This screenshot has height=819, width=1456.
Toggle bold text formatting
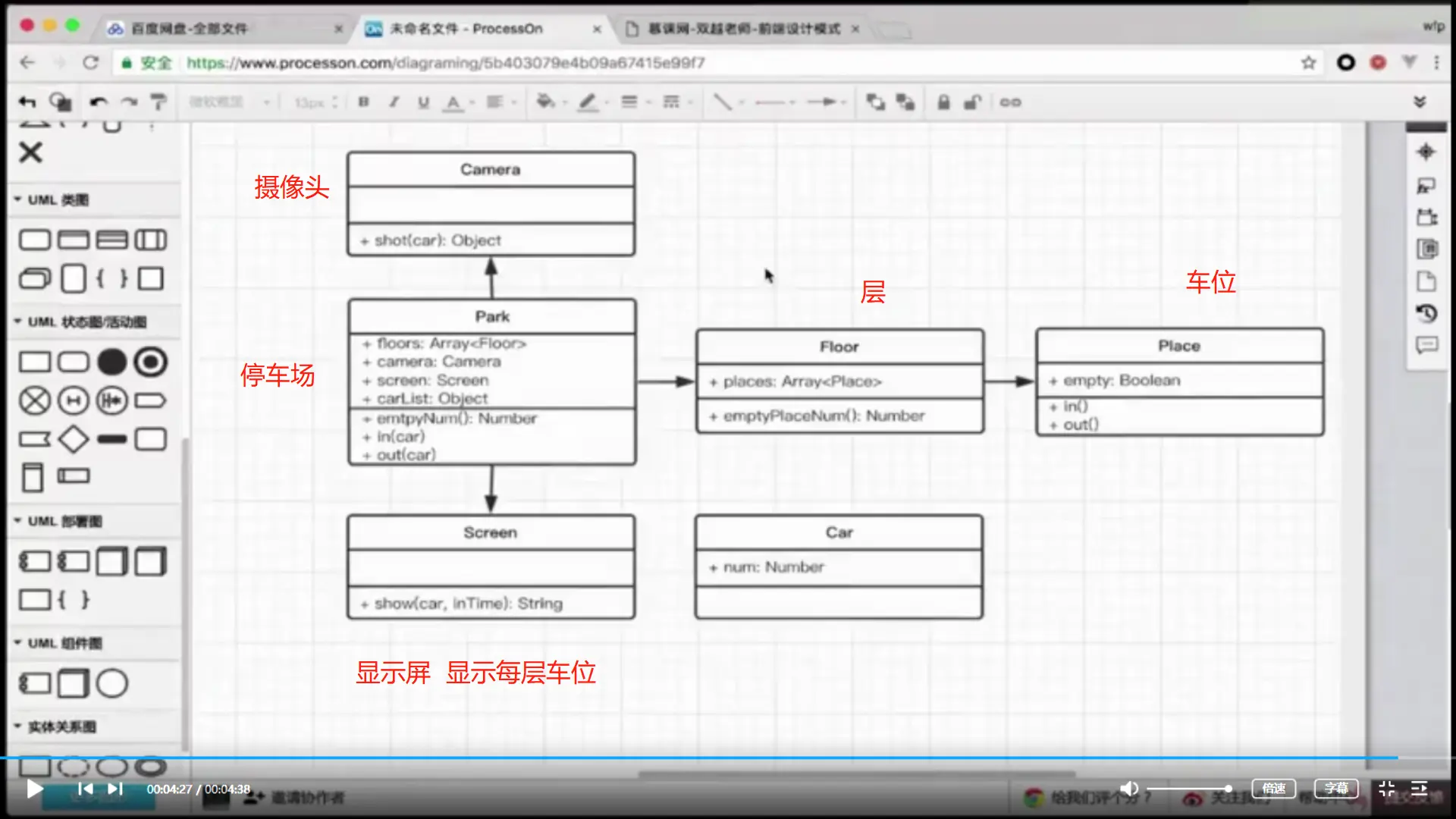click(x=364, y=102)
